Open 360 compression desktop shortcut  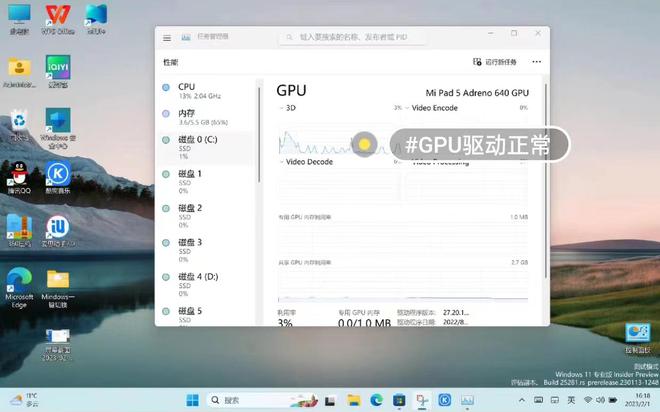pyautogui.click(x=19, y=231)
